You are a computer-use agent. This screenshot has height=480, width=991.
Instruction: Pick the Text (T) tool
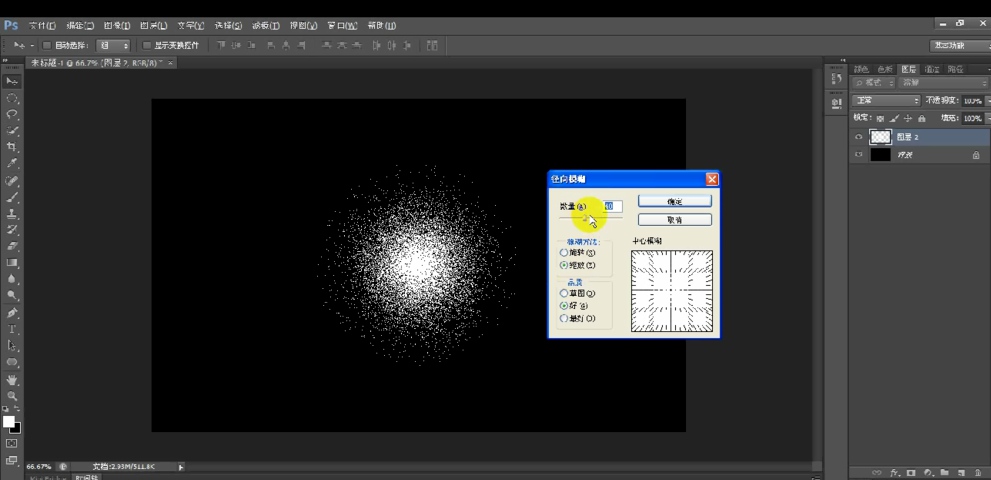(12, 329)
